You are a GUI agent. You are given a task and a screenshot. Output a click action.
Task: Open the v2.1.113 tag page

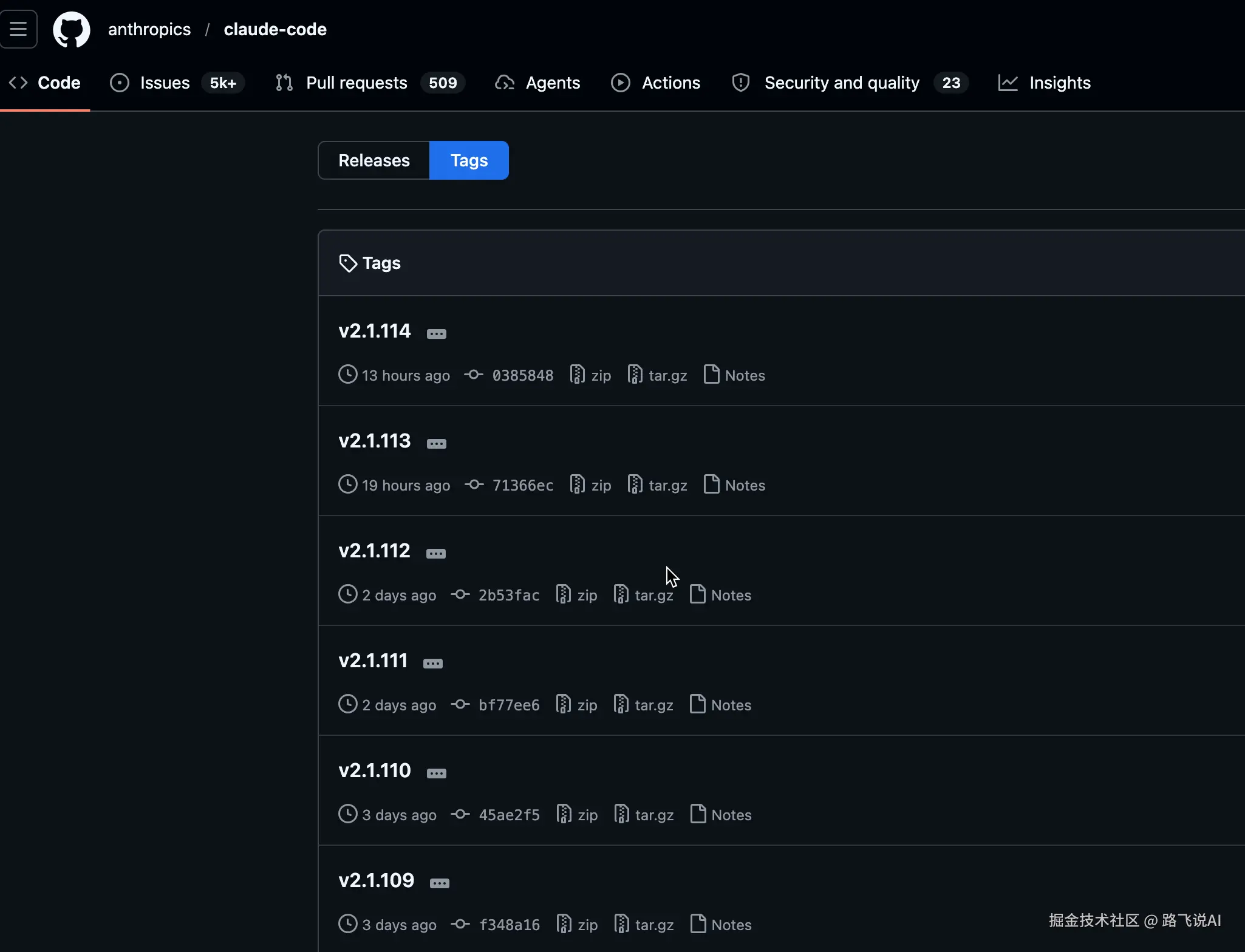pyautogui.click(x=375, y=441)
